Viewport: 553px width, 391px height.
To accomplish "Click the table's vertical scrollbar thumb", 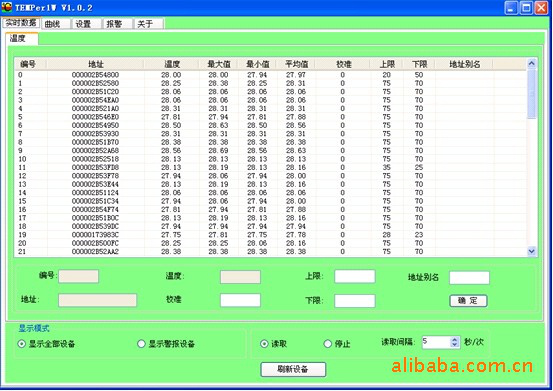I will coord(531,94).
